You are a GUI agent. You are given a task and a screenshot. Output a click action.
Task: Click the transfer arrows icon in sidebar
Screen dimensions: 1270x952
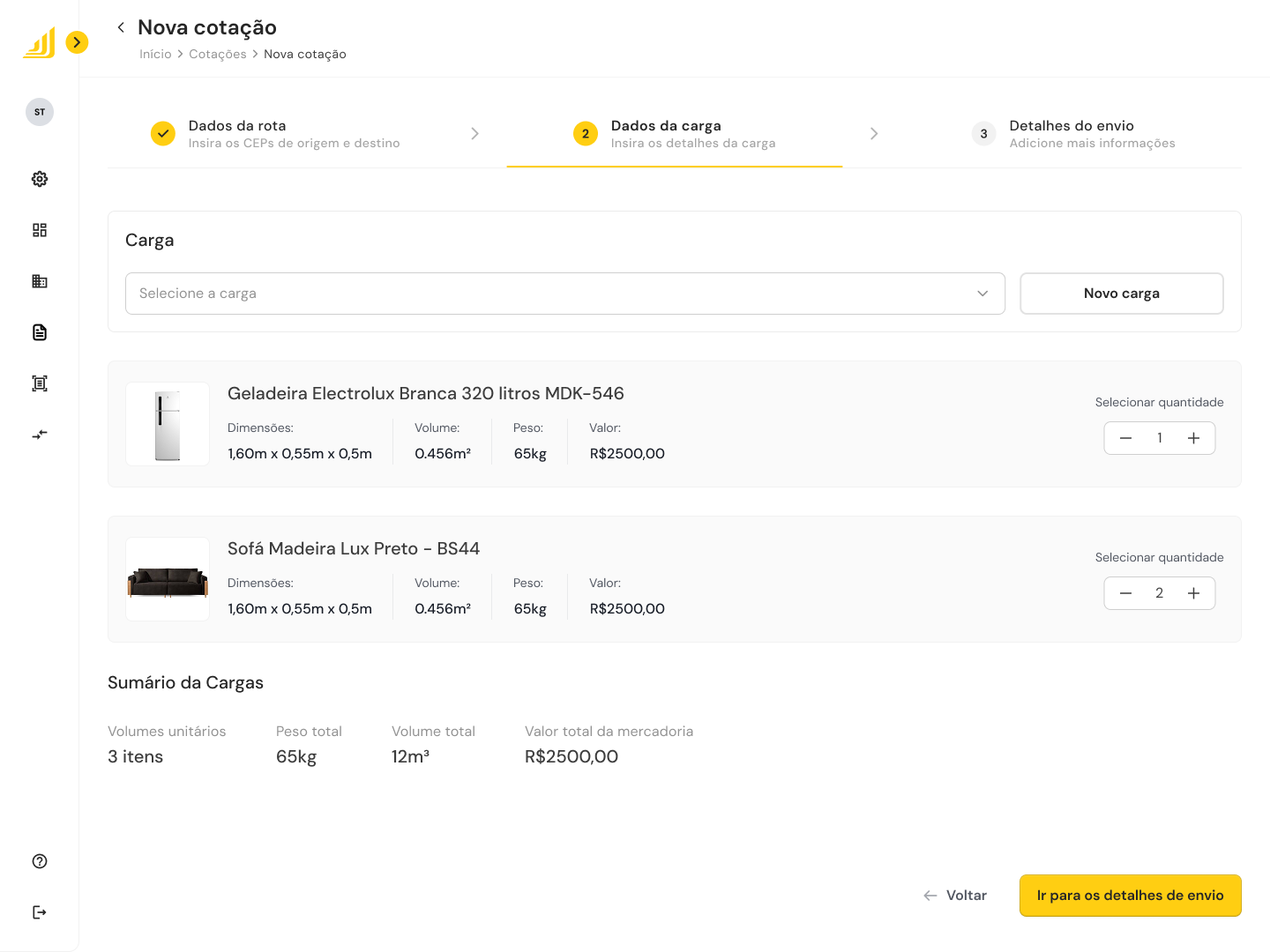[40, 435]
